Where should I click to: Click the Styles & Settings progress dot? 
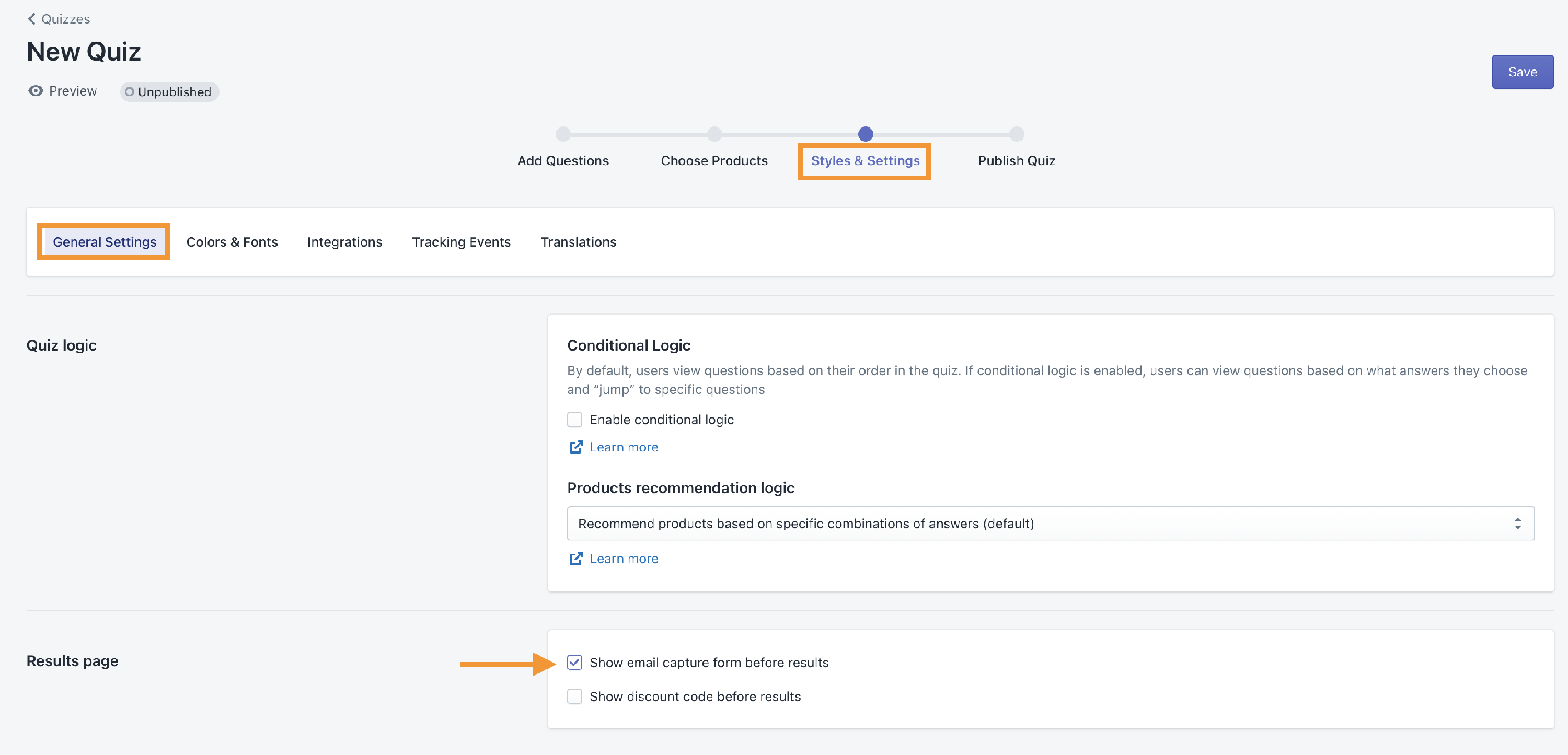[865, 134]
